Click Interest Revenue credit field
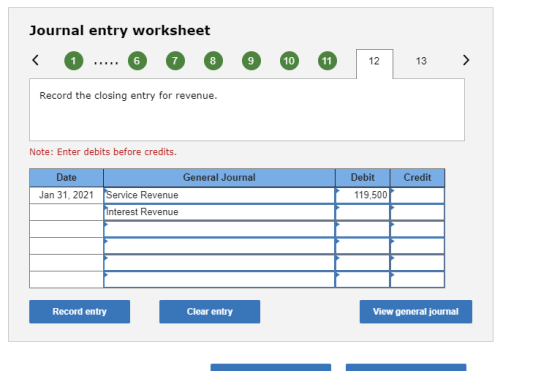The image size is (560, 371). [x=418, y=212]
